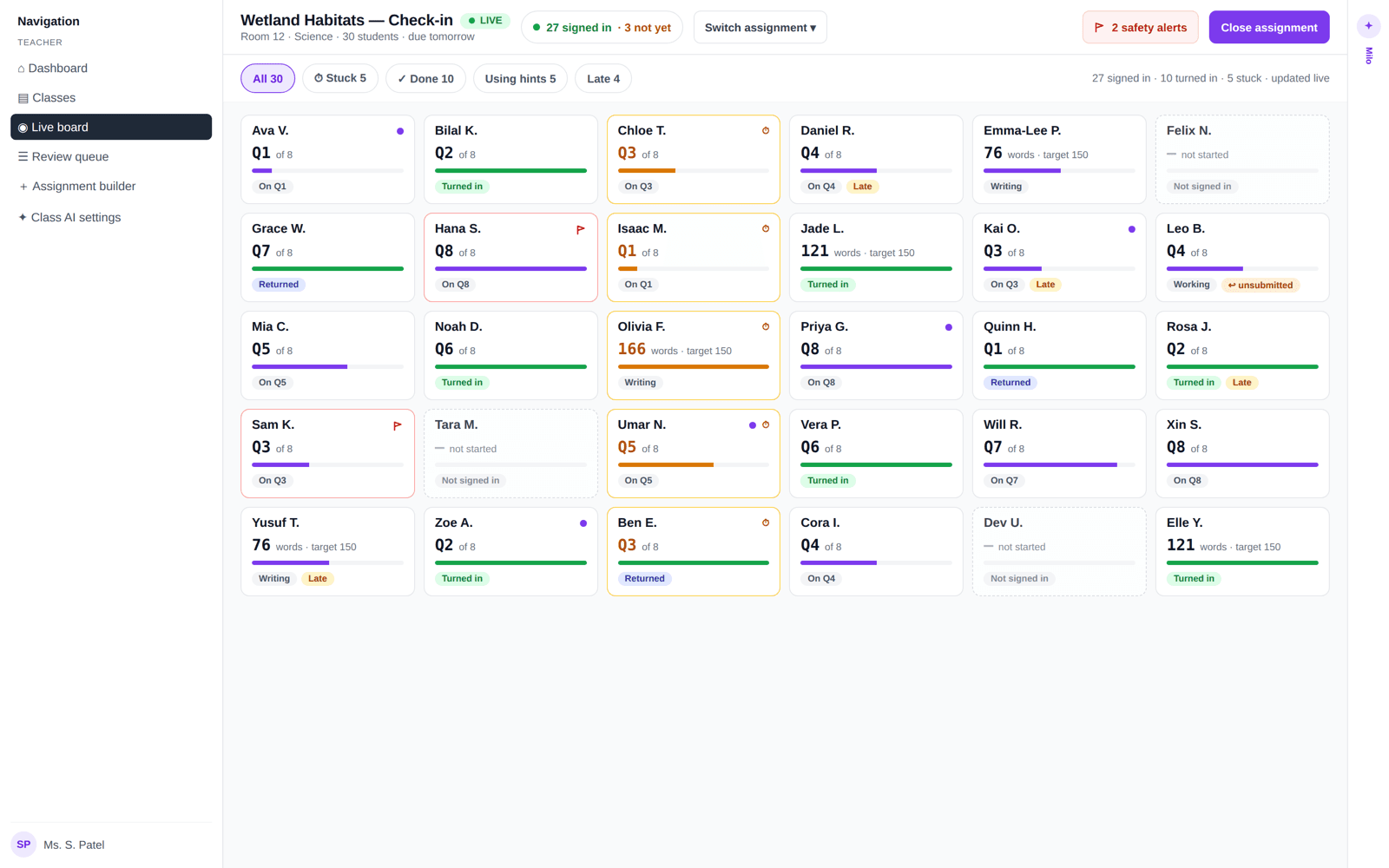This screenshot has width=1389, height=868.
Task: Click On Q7 tag on Will R.
Action: tap(1004, 481)
